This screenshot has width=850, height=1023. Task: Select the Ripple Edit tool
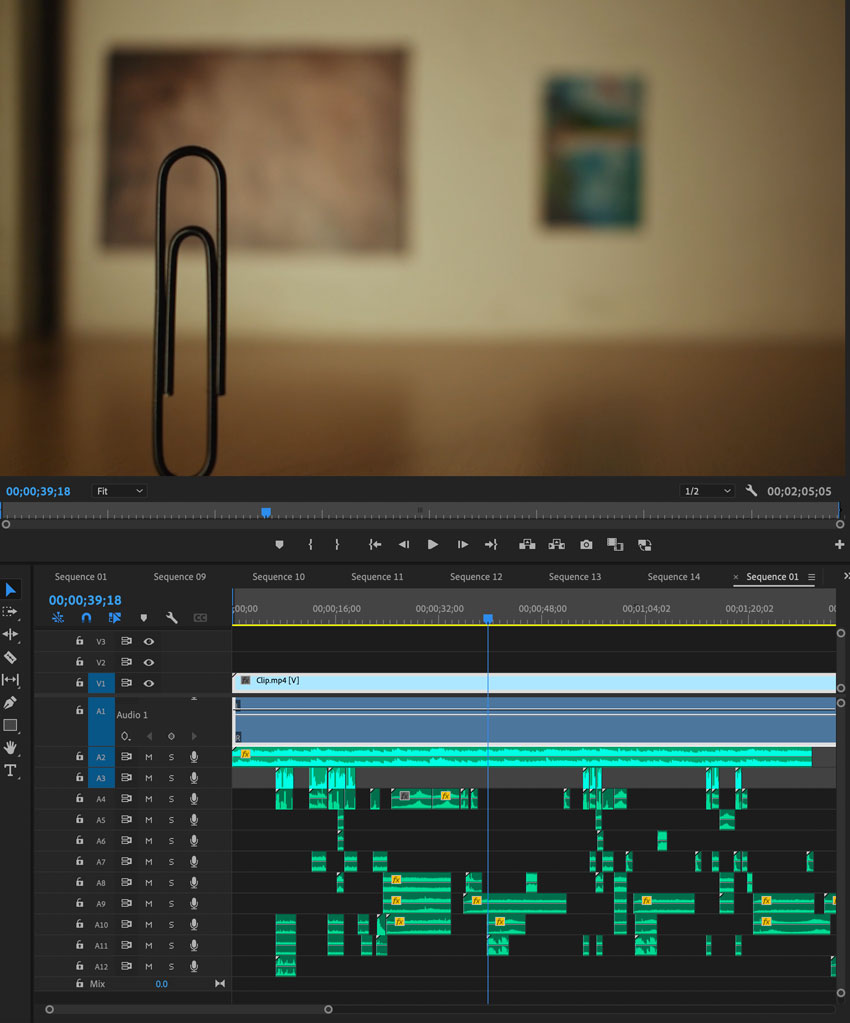pos(11,634)
